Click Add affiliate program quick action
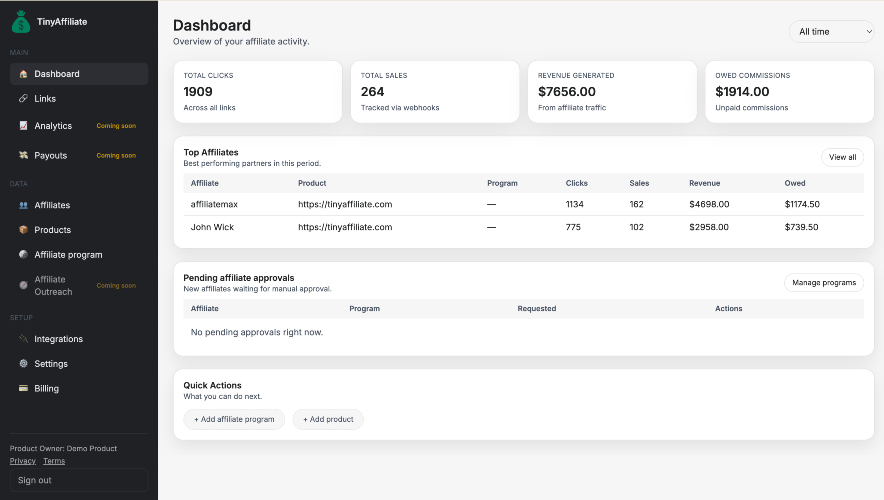The width and height of the screenshot is (884, 500). 234,419
